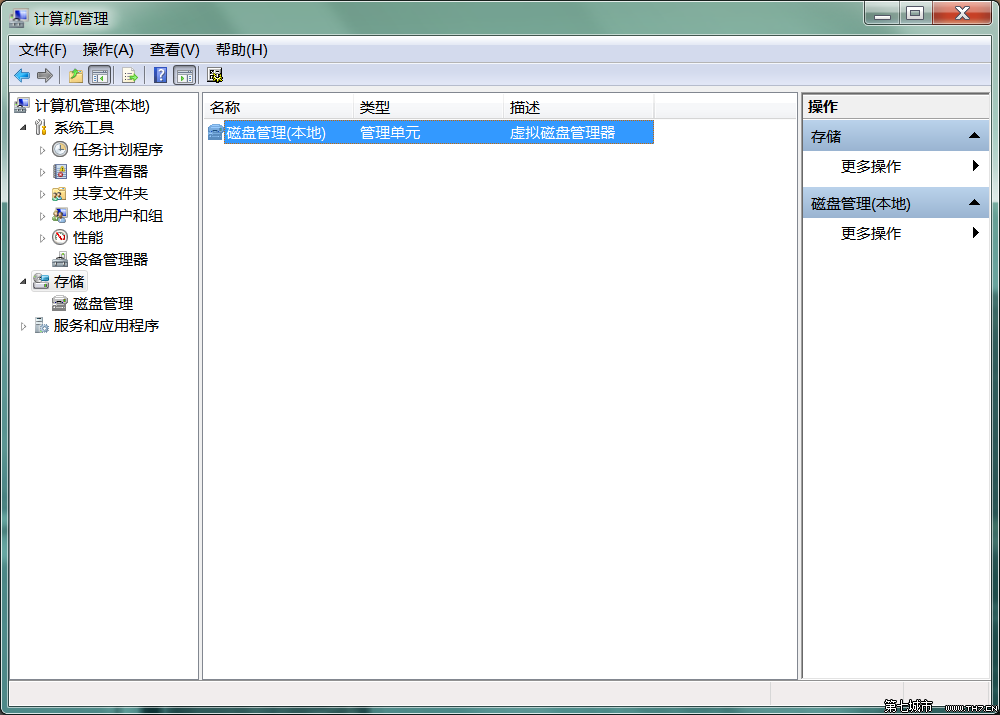The height and width of the screenshot is (715, 1000).
Task: Open 更多操作 under 磁盘管理(本地) section
Action: 896,233
